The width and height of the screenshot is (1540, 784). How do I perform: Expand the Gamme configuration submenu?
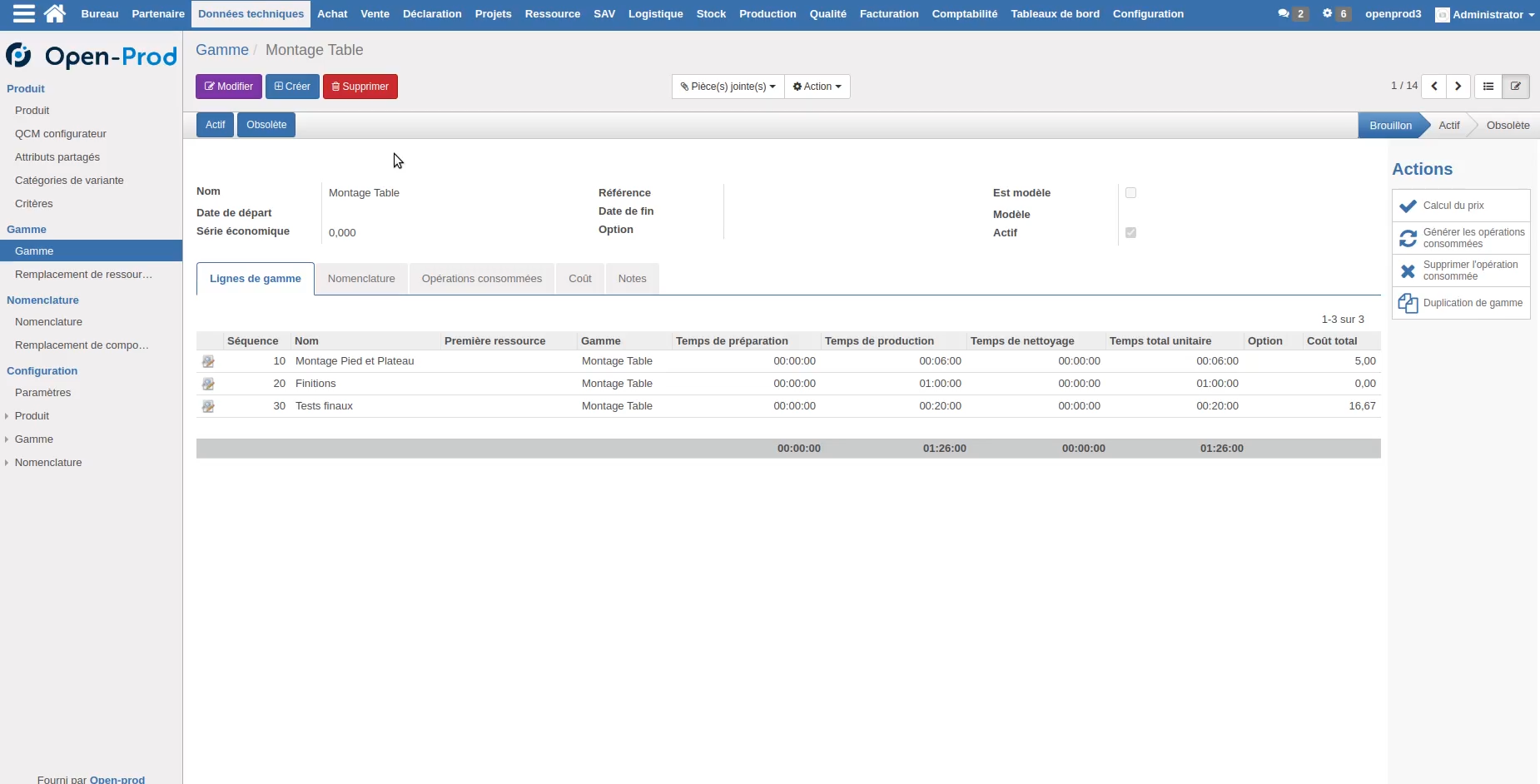click(x=33, y=439)
